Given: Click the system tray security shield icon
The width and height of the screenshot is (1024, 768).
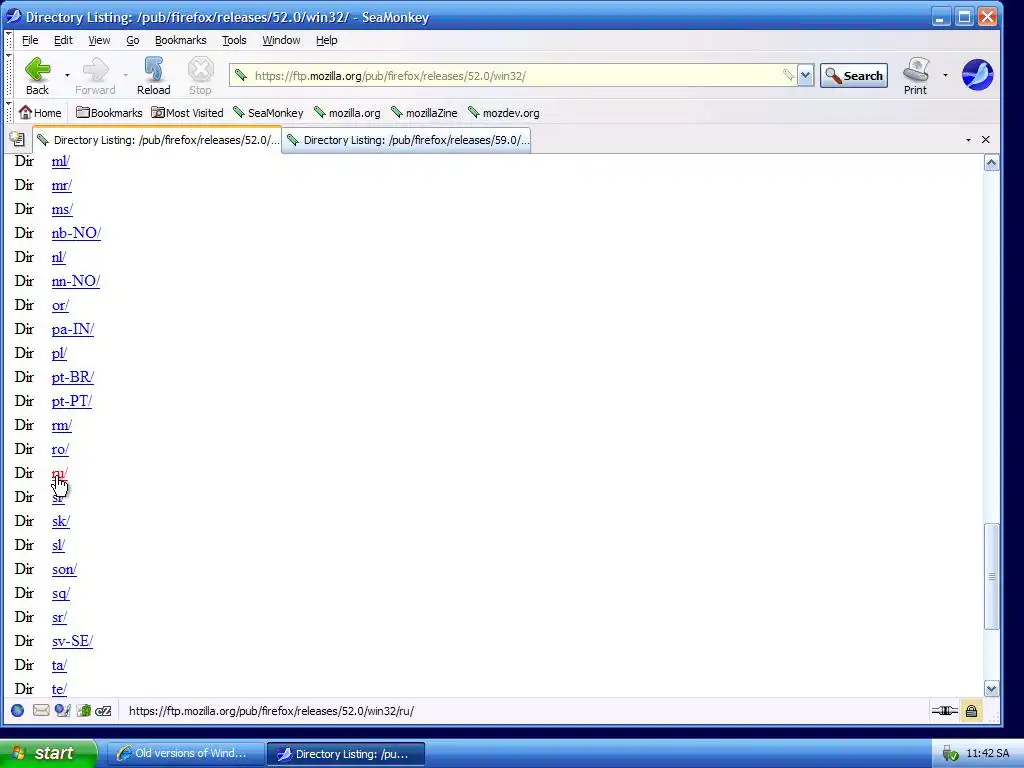Looking at the screenshot, I should coord(950,754).
